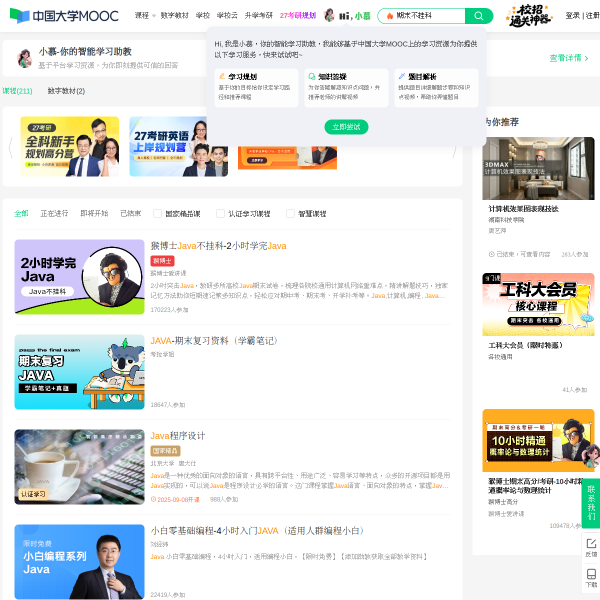600x600 pixels.
Task: Open the 期末复习JAVA thumbnail
Action: 80,372
